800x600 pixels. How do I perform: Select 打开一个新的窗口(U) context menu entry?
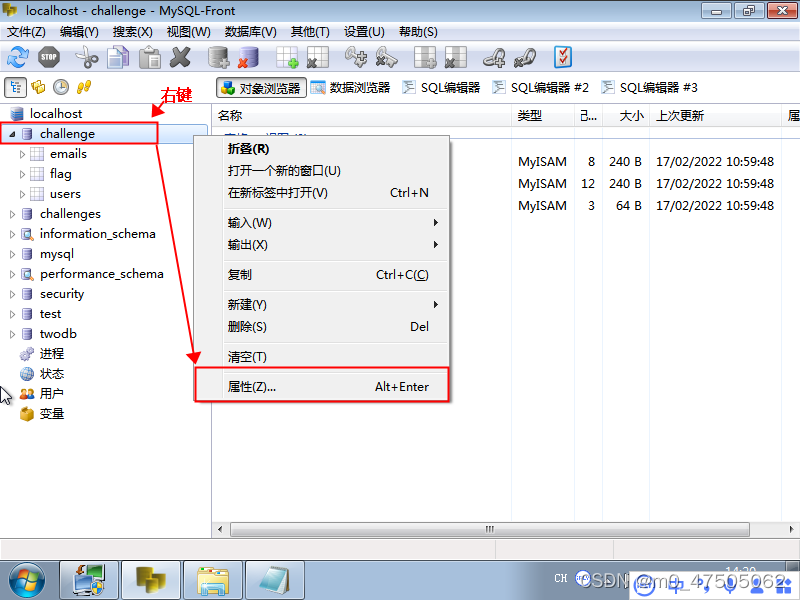tap(322, 170)
